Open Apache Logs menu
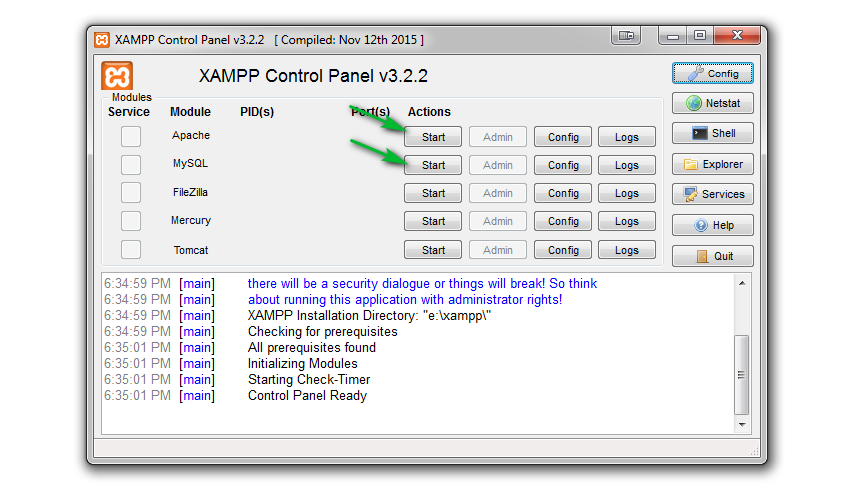This screenshot has width=850, height=499. pyautogui.click(x=627, y=137)
